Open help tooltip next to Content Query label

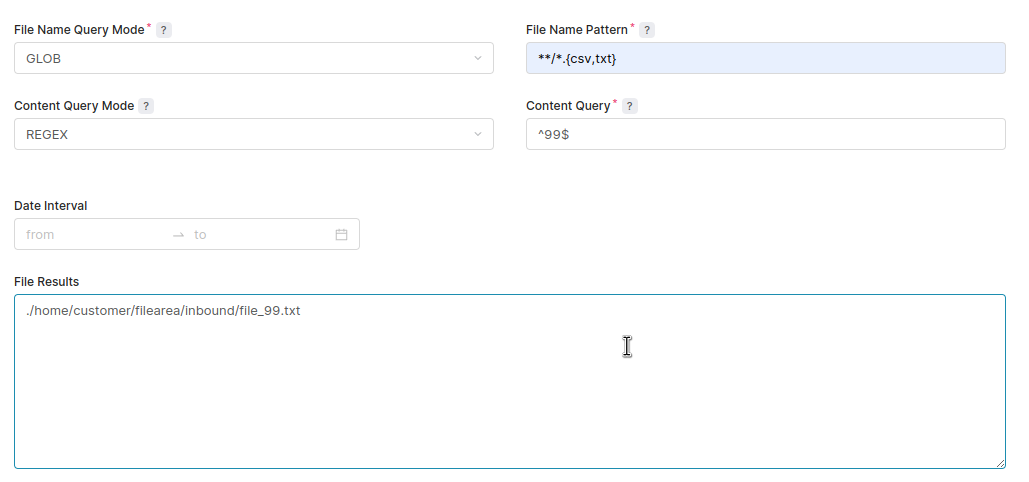(x=629, y=106)
